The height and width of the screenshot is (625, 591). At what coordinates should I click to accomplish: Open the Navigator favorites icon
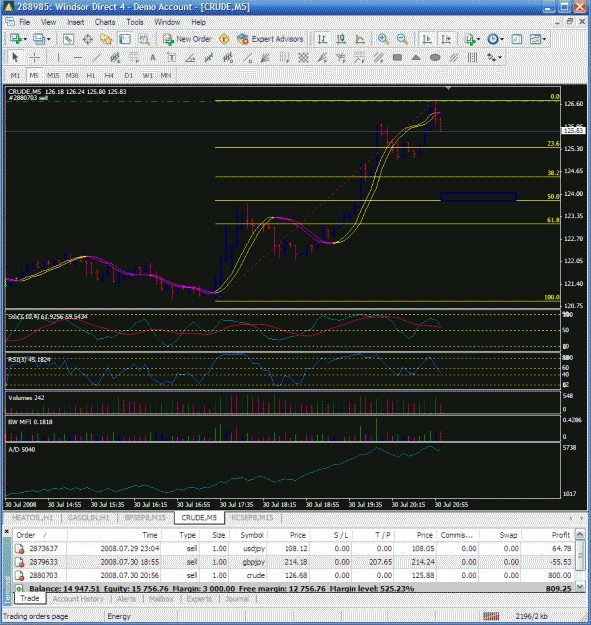106,39
